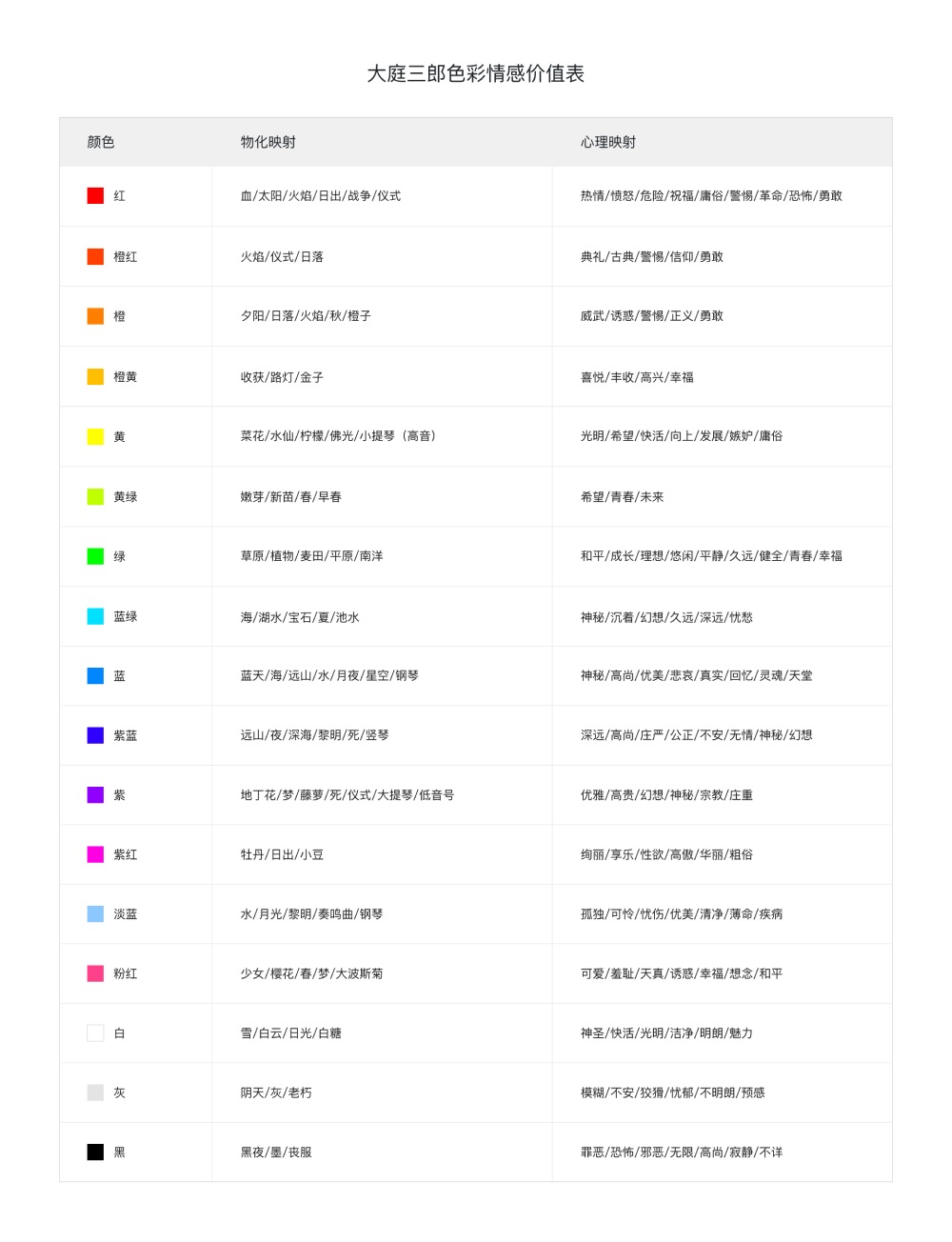Viewport: 952px width, 1242px height.
Task: Click the cell 典礼/古典/警惕/信仰/勇敢
Action: coord(722,256)
